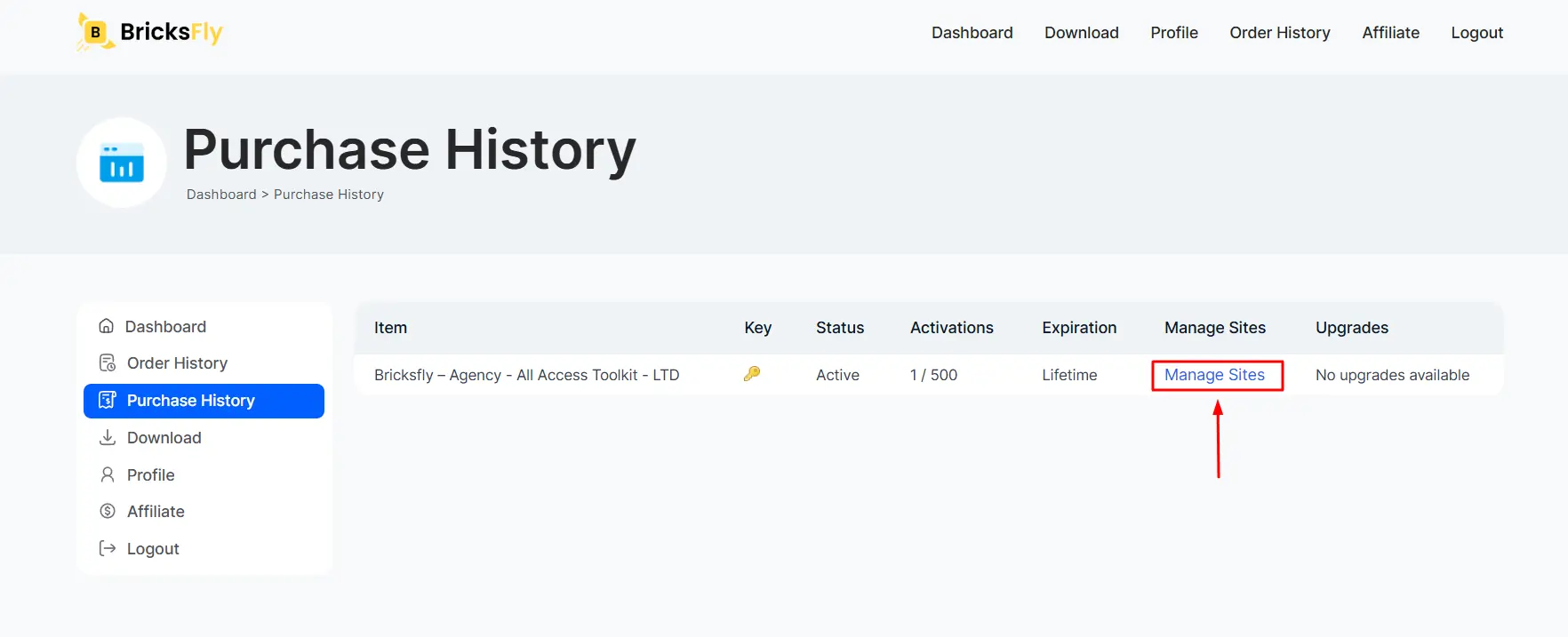
Task: Click the Active status cell
Action: (837, 375)
